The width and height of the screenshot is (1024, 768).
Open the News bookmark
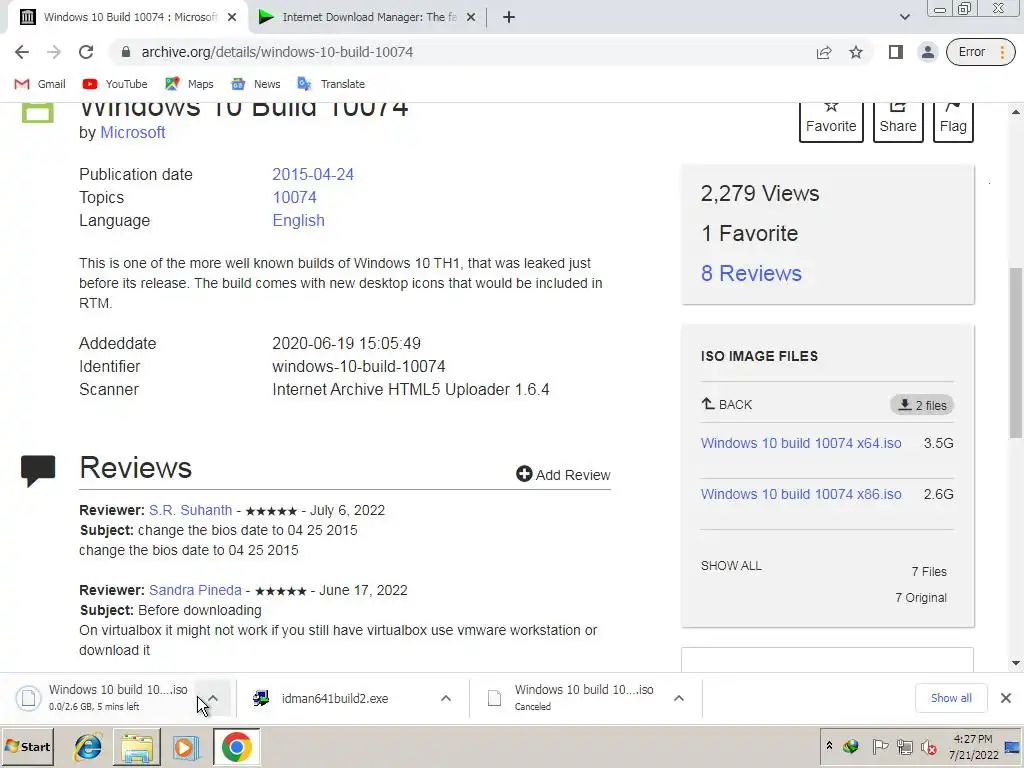(256, 84)
